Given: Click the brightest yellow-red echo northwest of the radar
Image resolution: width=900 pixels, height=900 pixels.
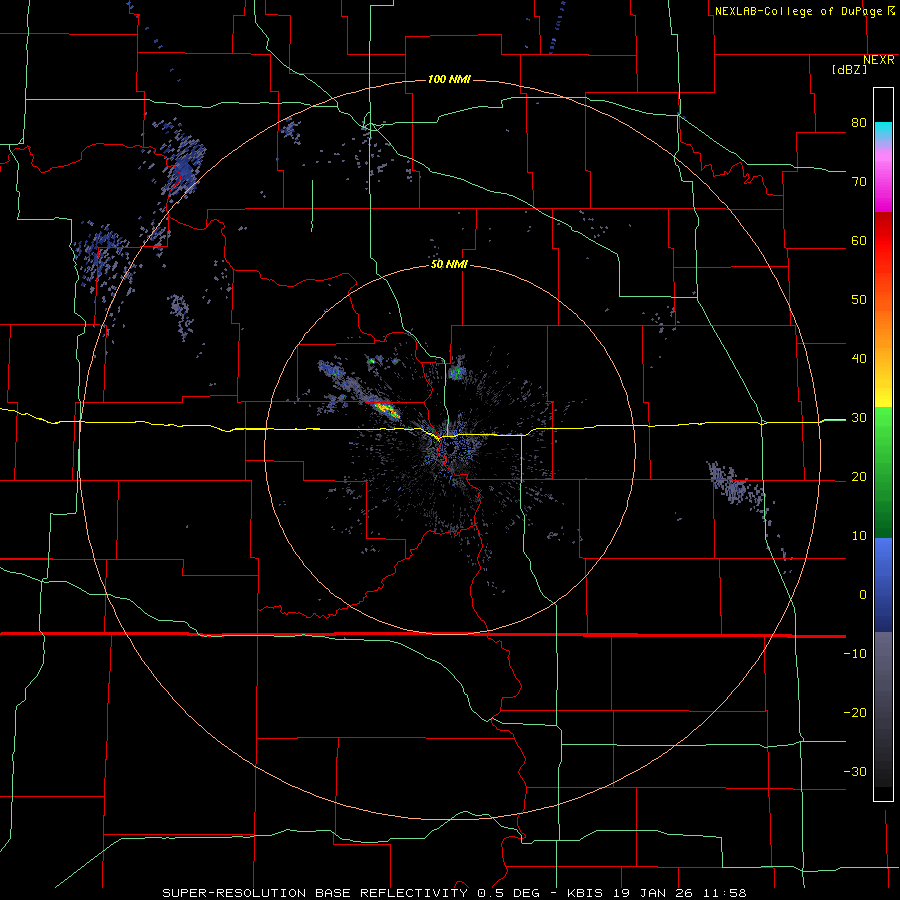Looking at the screenshot, I should pos(386,410).
